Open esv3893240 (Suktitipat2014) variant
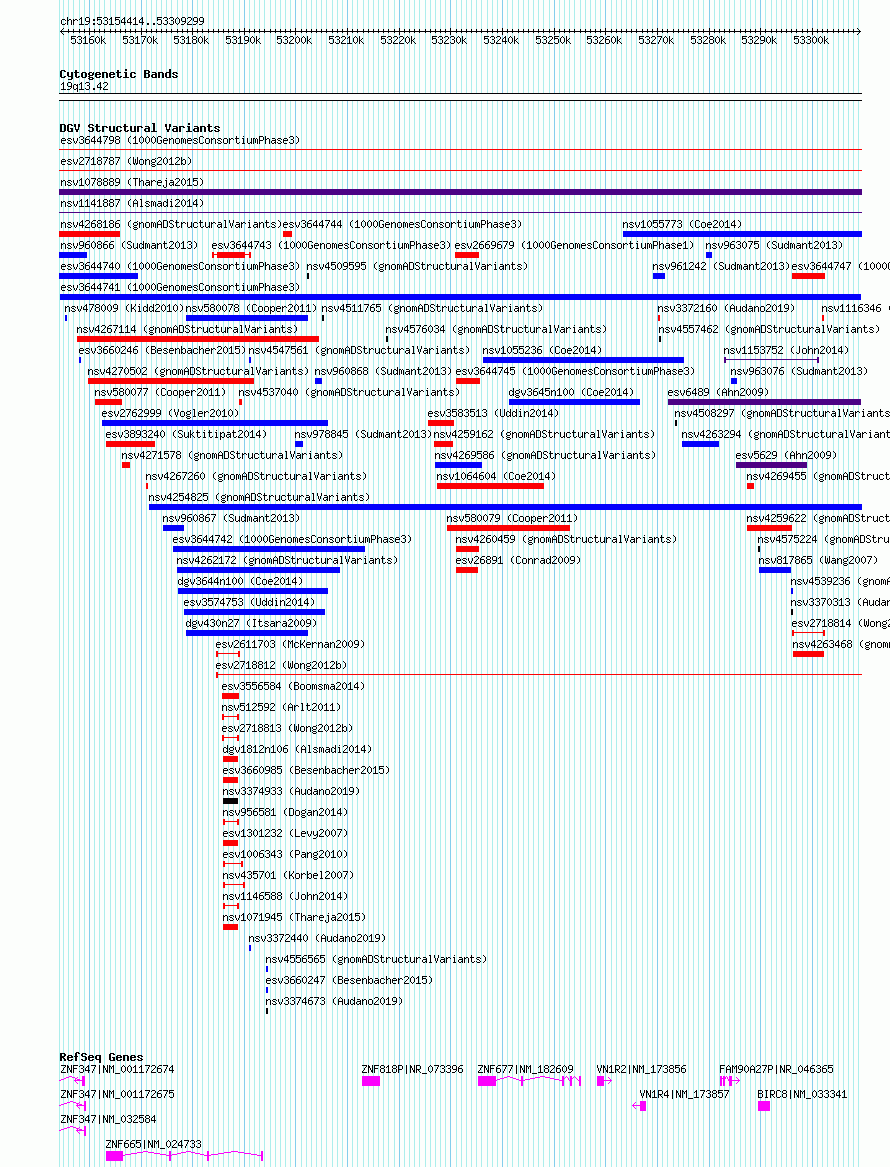Image resolution: width=890 pixels, height=1167 pixels. (186, 434)
